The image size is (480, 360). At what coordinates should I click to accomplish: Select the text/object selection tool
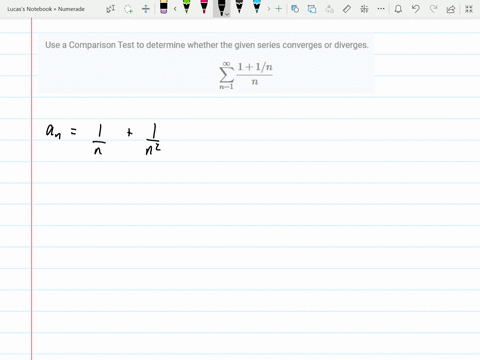pyautogui.click(x=111, y=9)
